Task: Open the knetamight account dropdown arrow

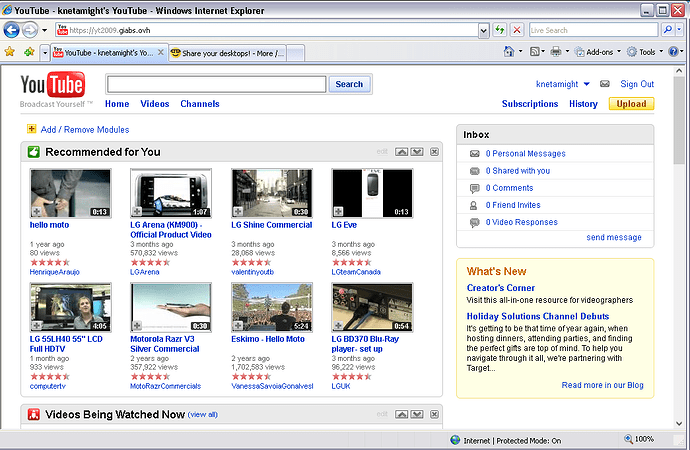Action: coord(587,84)
